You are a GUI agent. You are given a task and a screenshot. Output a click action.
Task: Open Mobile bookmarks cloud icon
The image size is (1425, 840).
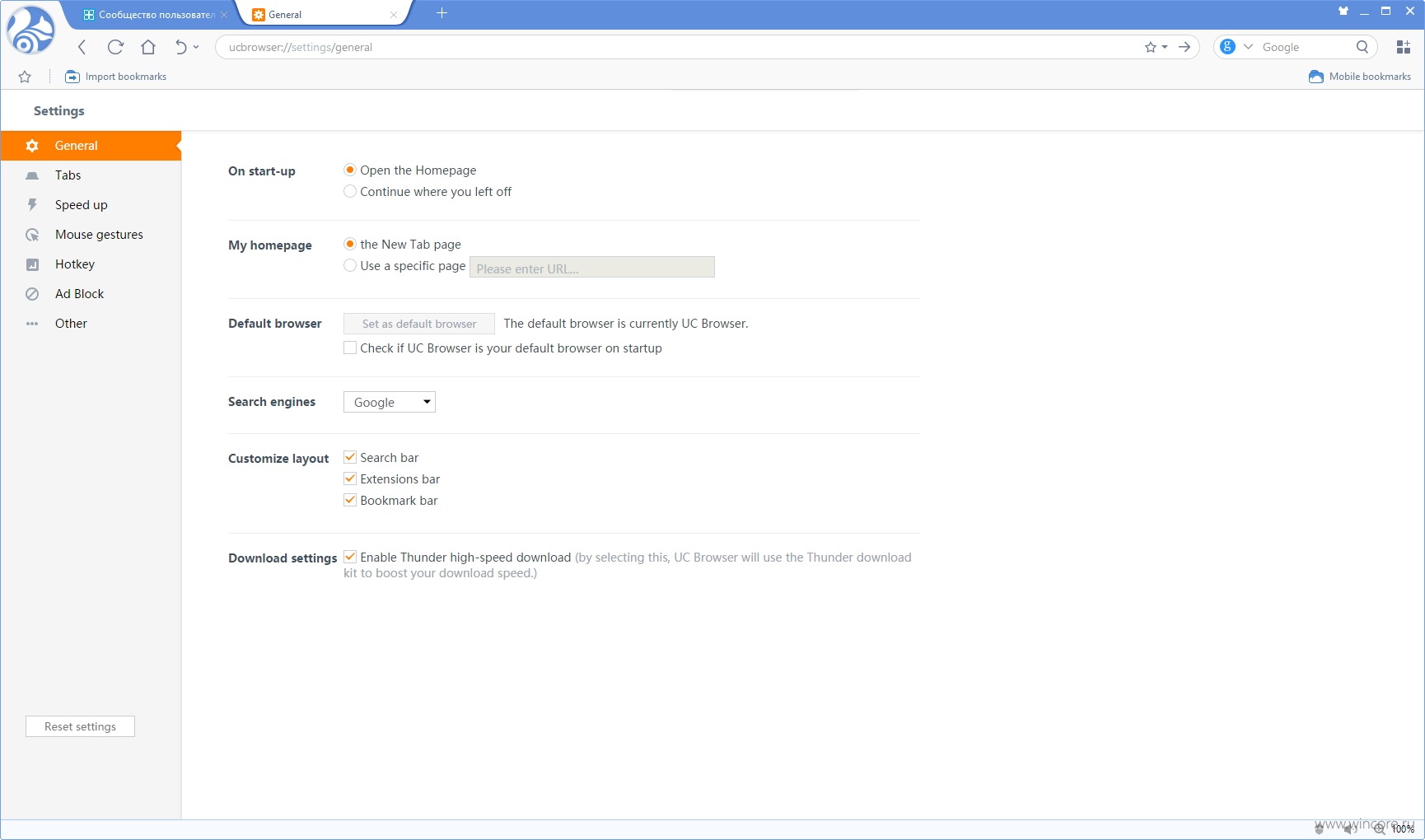pyautogui.click(x=1316, y=77)
